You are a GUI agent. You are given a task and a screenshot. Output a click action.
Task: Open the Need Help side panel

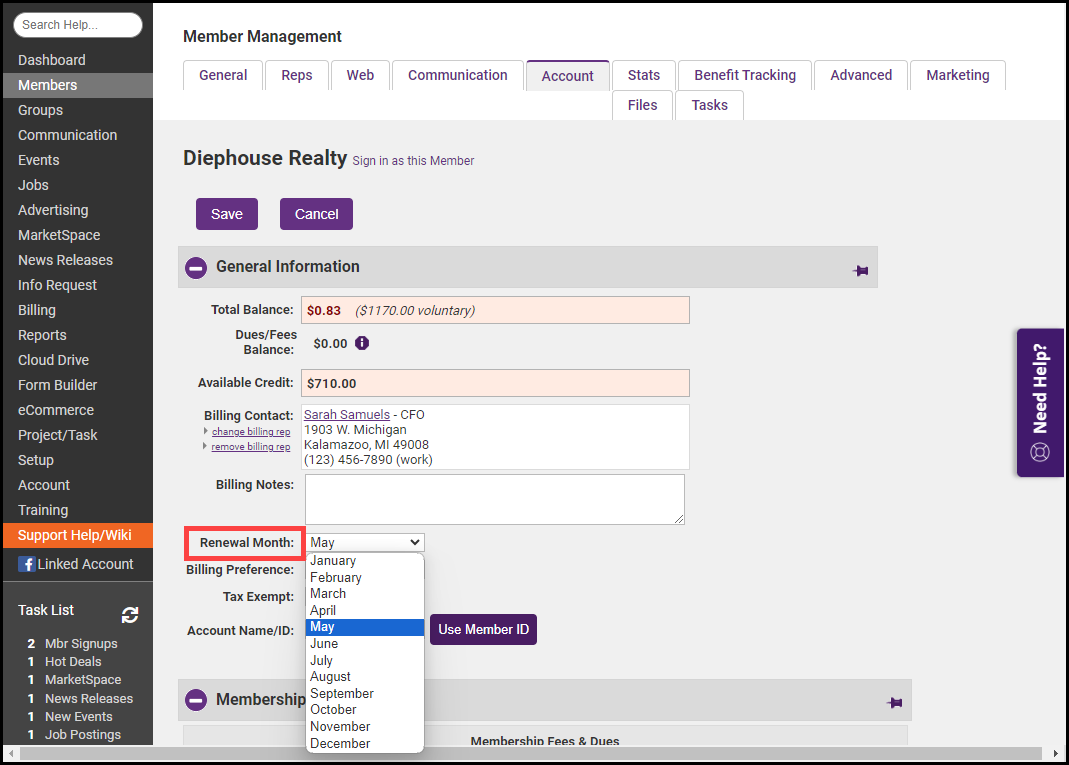click(1040, 402)
